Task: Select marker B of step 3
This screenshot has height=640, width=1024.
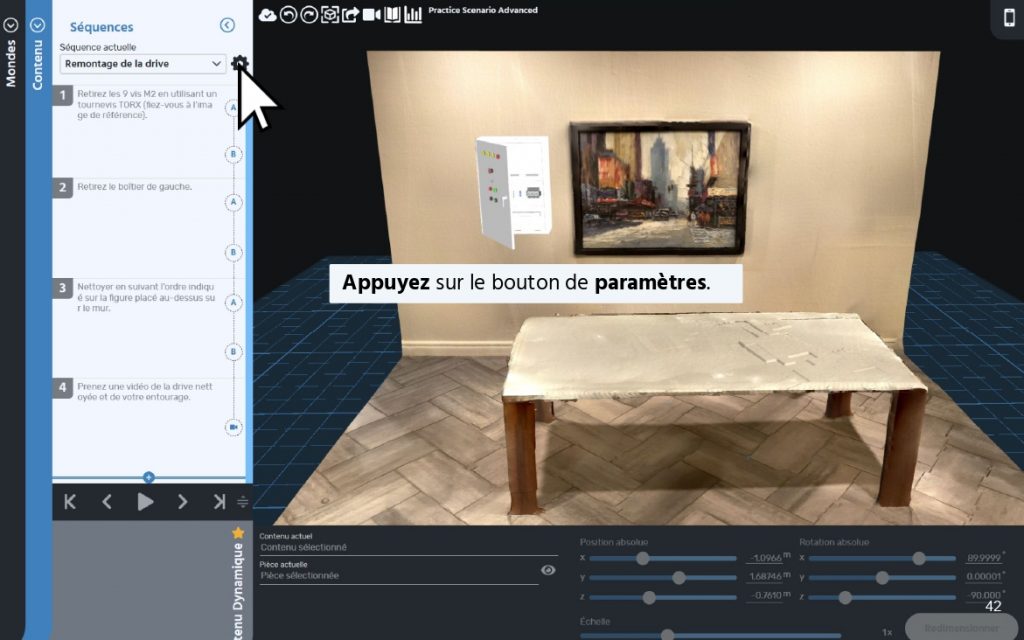Action: pos(234,353)
